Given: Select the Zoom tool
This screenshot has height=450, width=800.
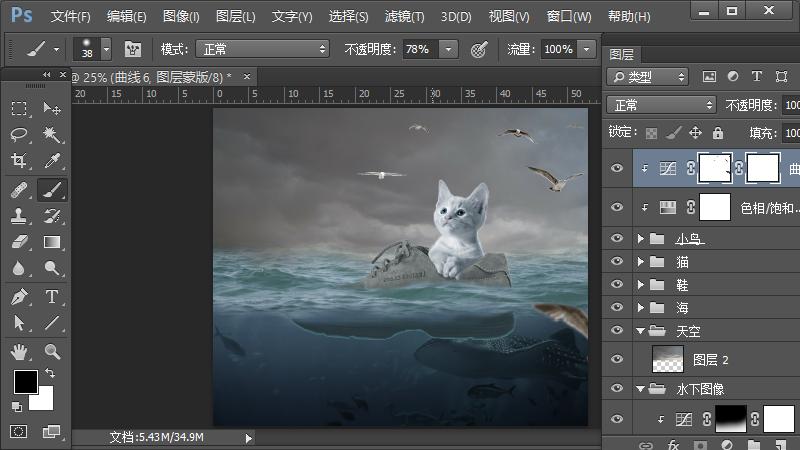Looking at the screenshot, I should point(52,352).
